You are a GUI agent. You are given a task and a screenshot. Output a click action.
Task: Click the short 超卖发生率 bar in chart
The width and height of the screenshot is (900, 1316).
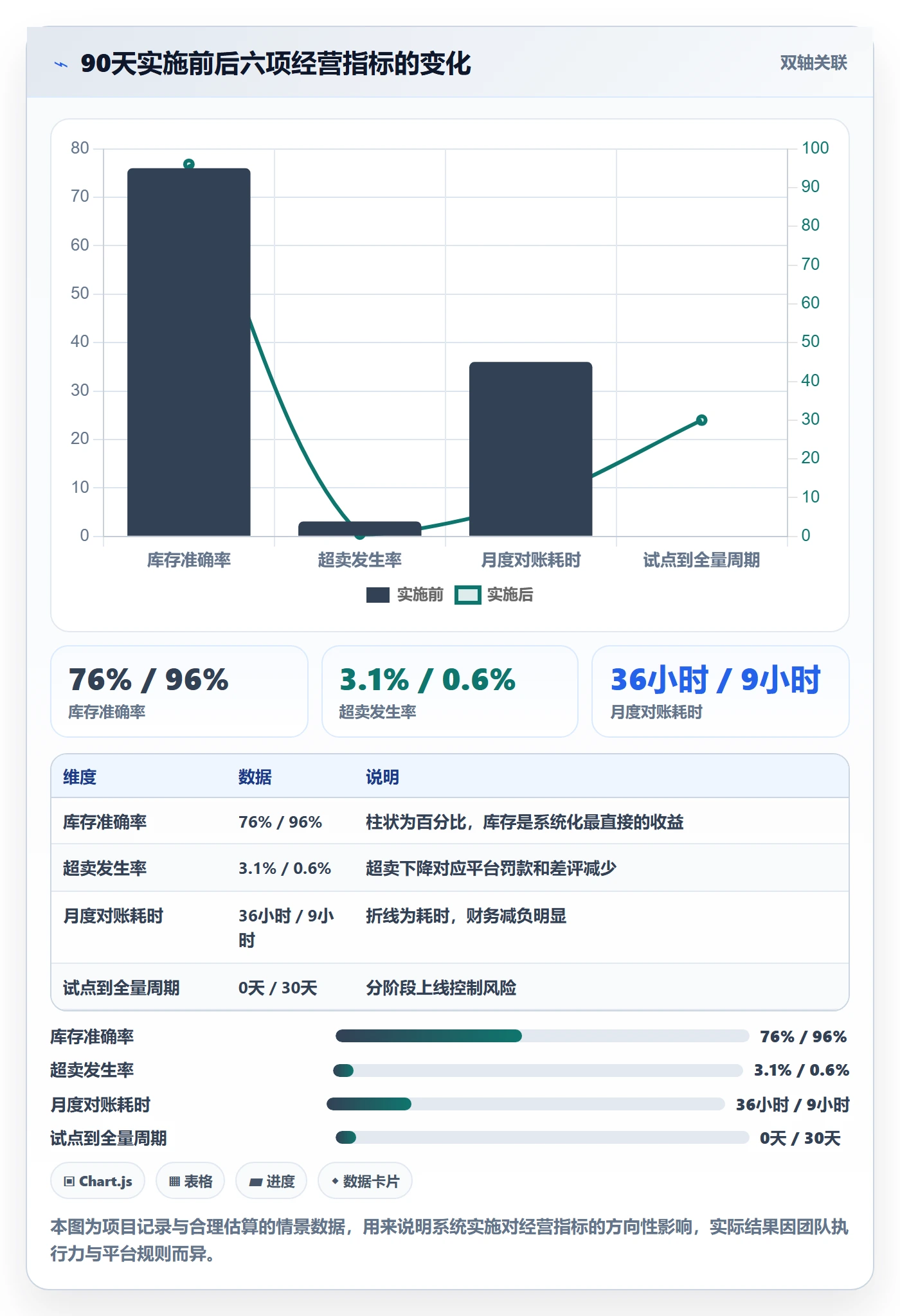click(x=360, y=528)
